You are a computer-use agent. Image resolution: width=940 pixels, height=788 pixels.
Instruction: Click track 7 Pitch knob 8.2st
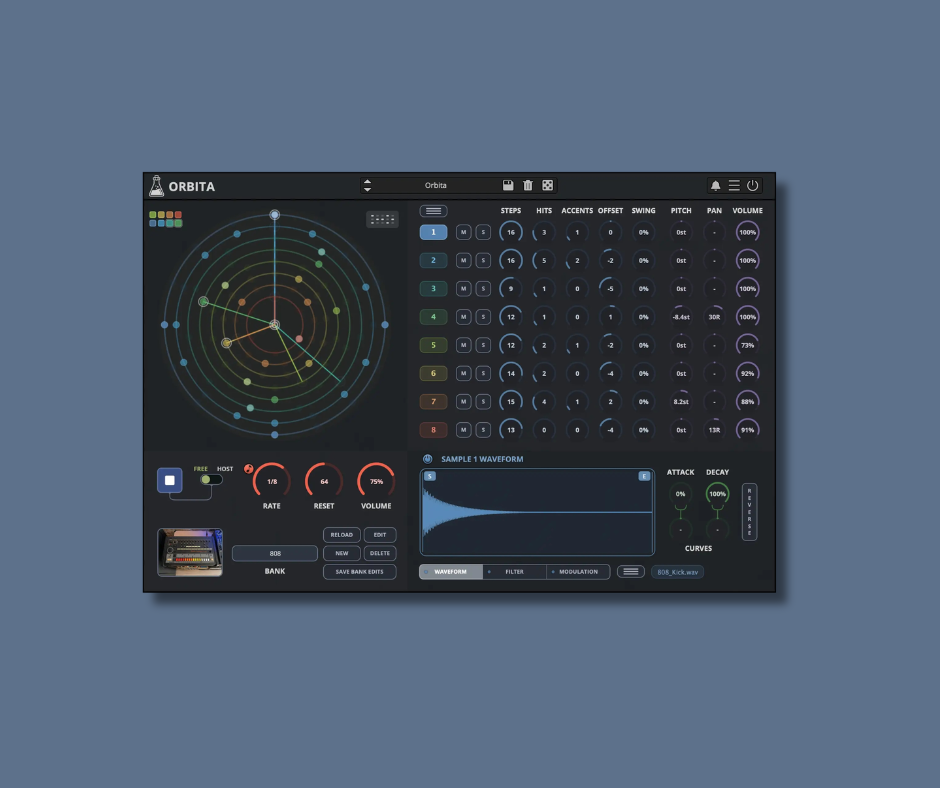click(x=681, y=401)
